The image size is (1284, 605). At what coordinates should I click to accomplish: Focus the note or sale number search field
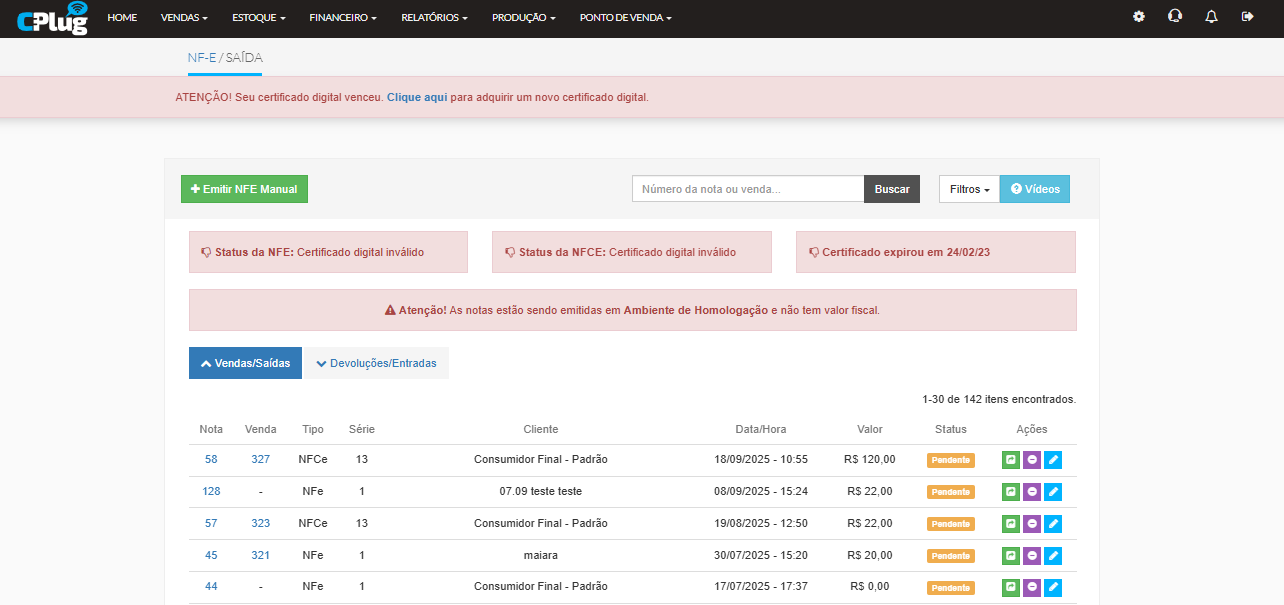[x=747, y=189]
